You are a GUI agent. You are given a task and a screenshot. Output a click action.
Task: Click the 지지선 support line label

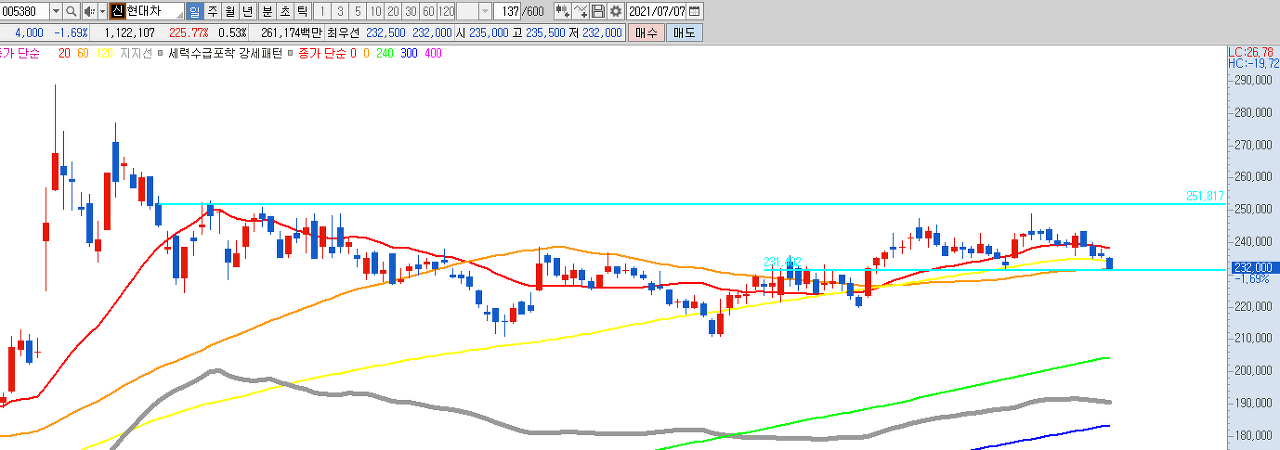[135, 53]
